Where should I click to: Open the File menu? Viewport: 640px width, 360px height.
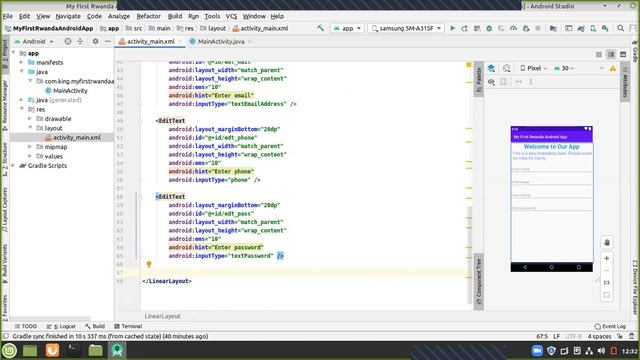tap(8, 16)
